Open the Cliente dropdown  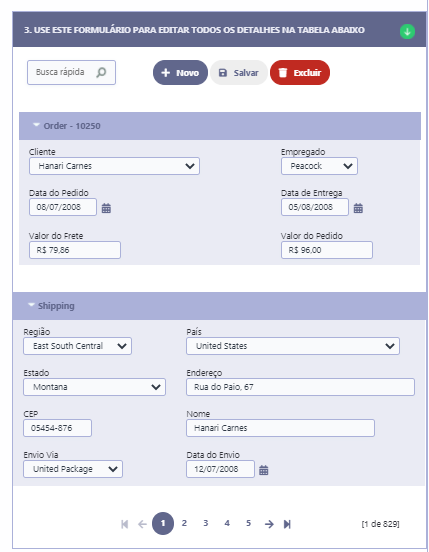pyautogui.click(x=114, y=166)
